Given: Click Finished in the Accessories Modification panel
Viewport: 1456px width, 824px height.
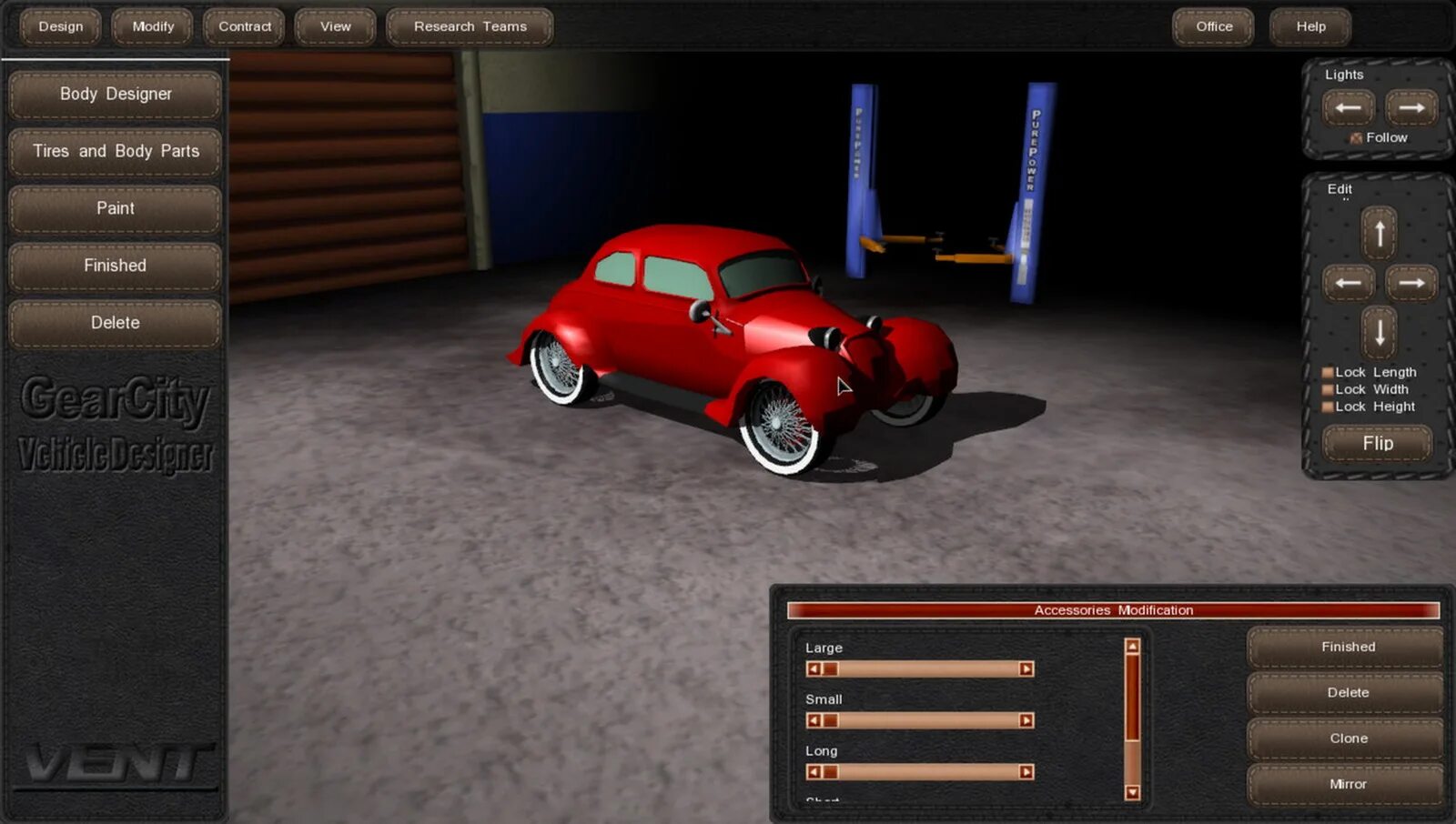Looking at the screenshot, I should tap(1348, 647).
